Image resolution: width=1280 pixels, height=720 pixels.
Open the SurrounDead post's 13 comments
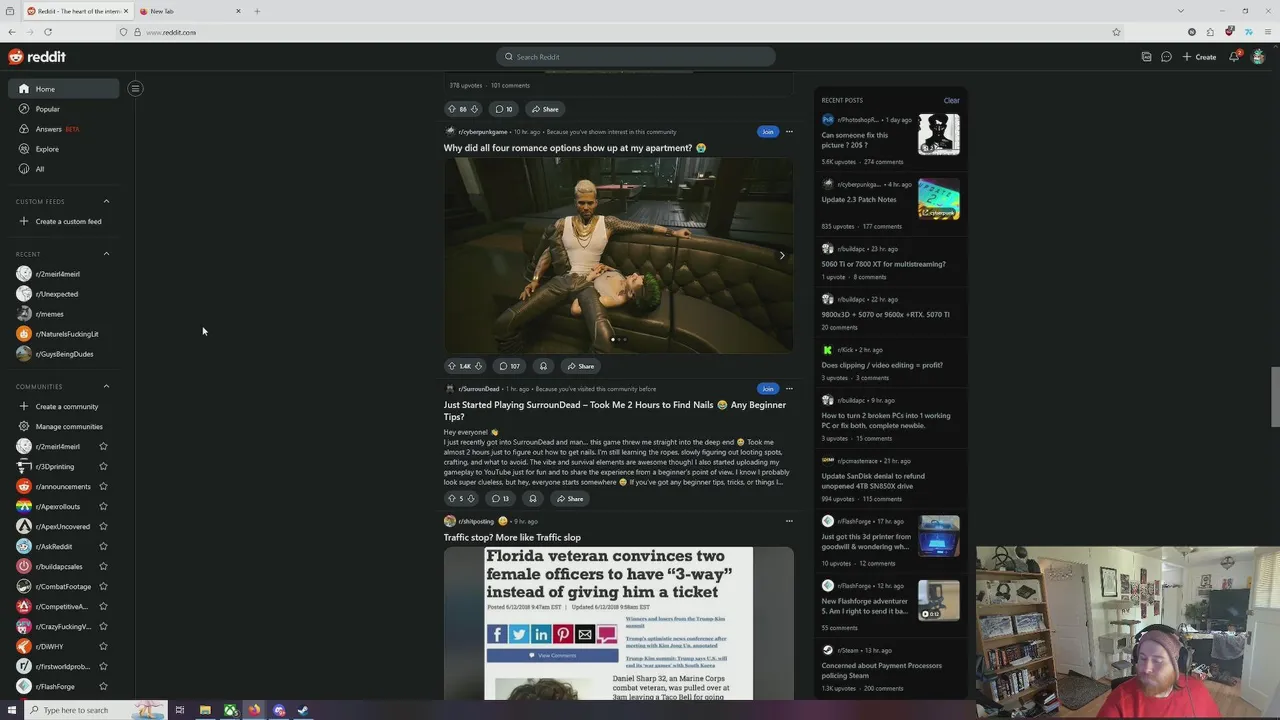tap(500, 498)
